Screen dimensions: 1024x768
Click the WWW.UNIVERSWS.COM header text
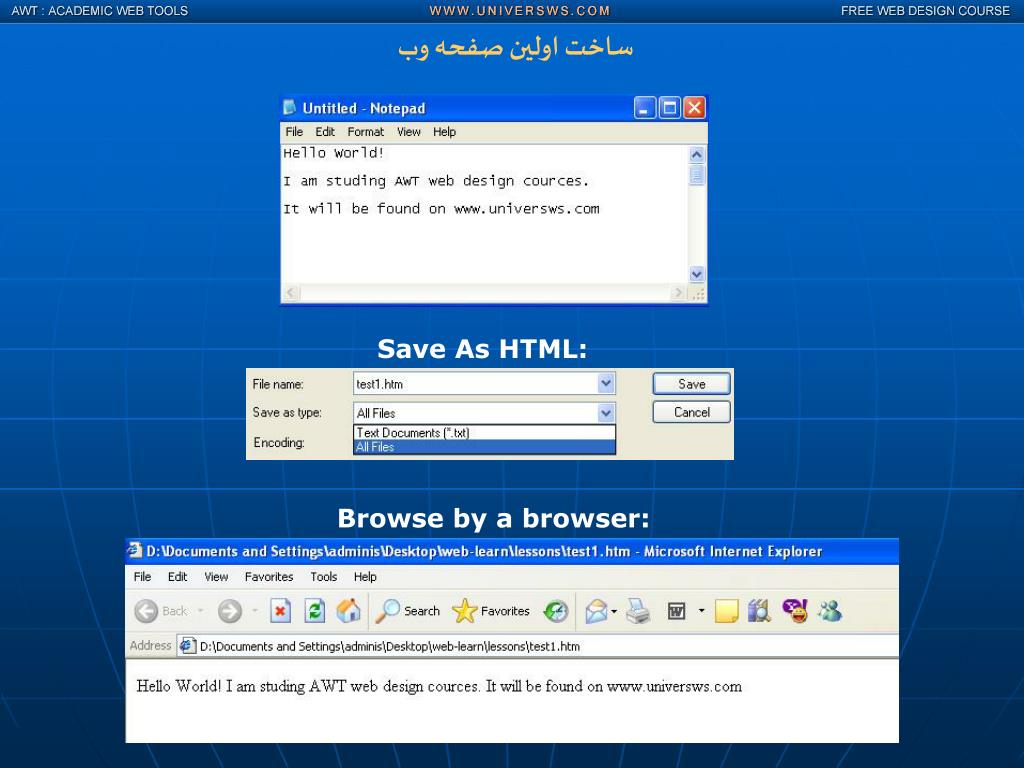520,11
